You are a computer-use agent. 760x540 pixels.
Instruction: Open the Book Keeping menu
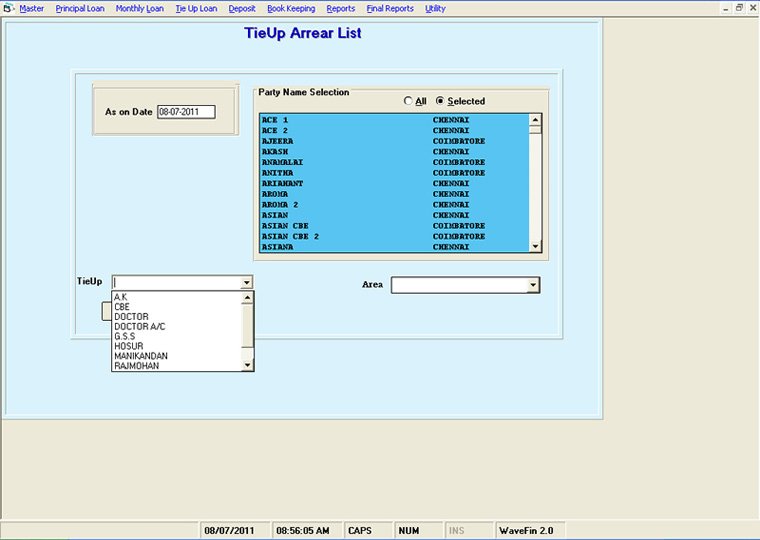coord(291,8)
